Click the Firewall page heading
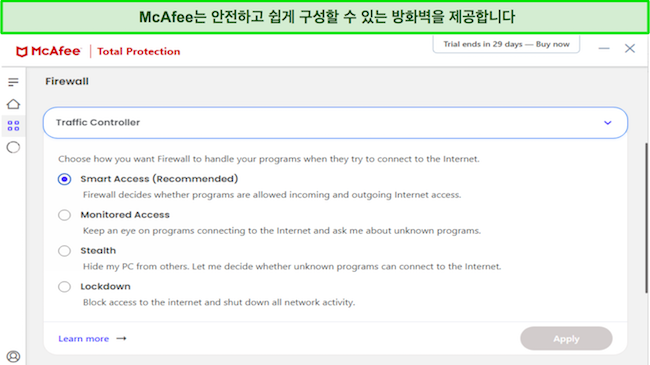The image size is (650, 365). 67,81
